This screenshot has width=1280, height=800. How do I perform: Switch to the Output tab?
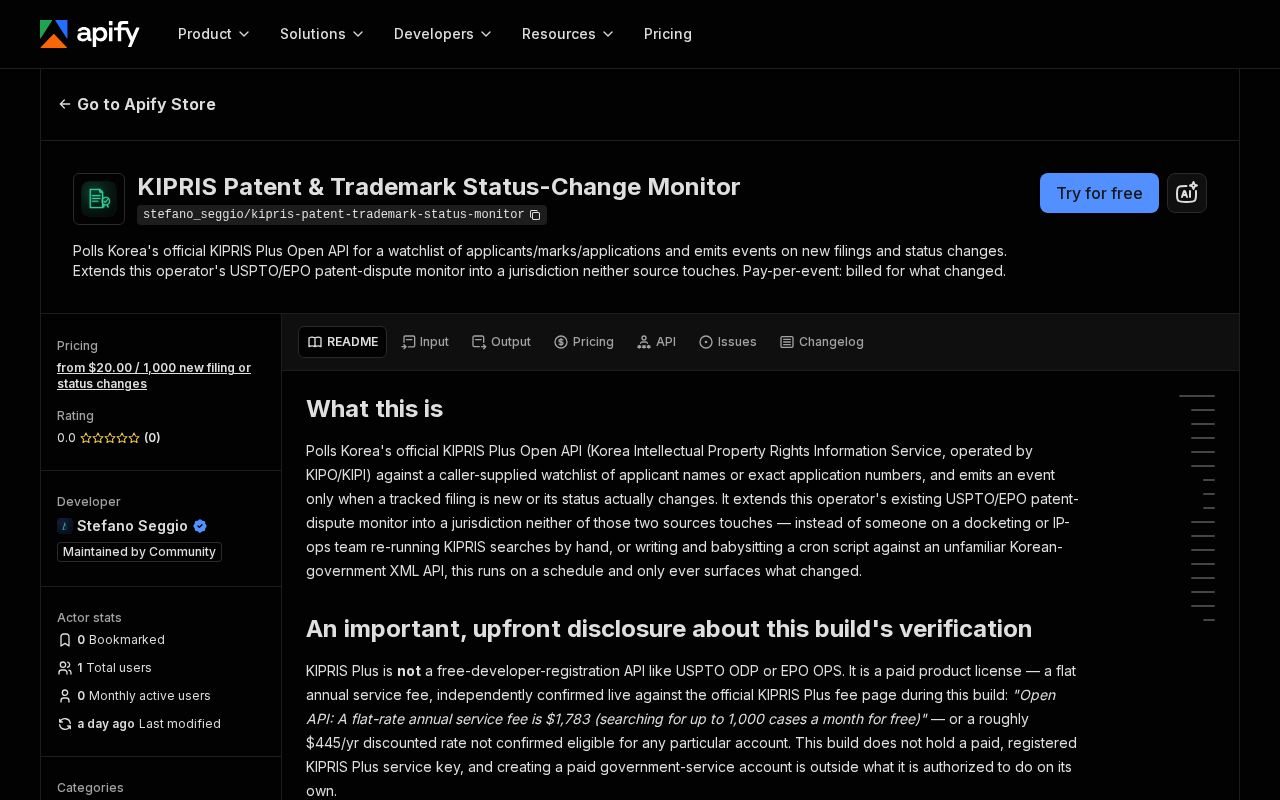click(501, 342)
